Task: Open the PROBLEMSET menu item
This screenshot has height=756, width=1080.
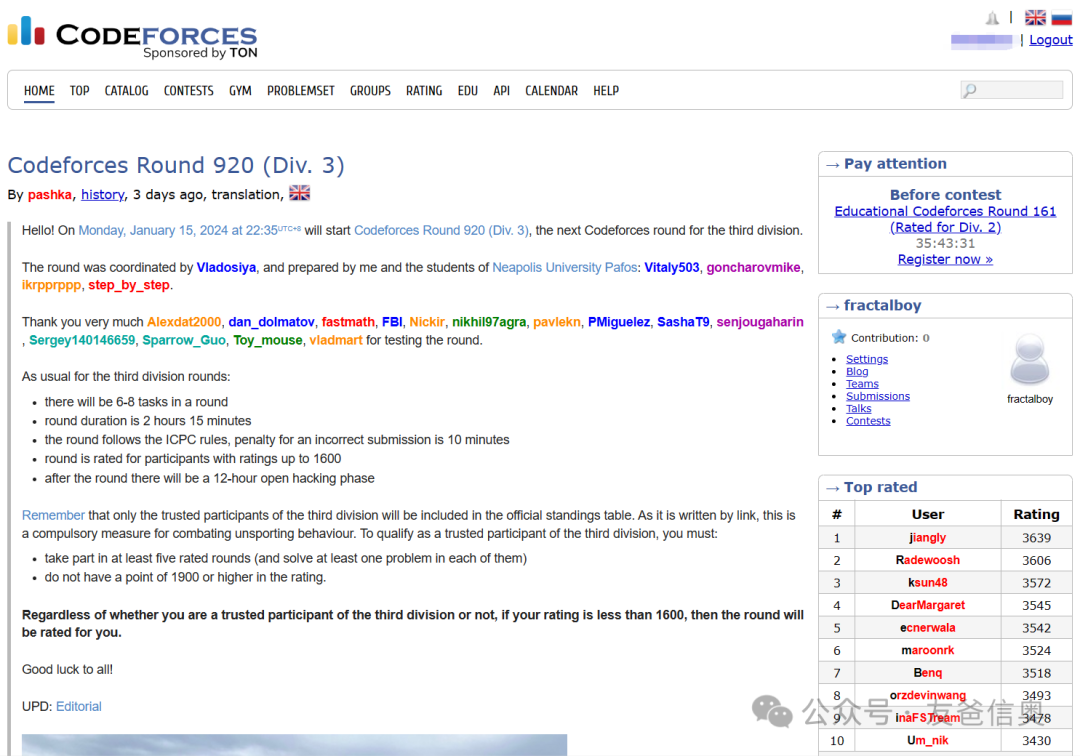Action: (301, 91)
